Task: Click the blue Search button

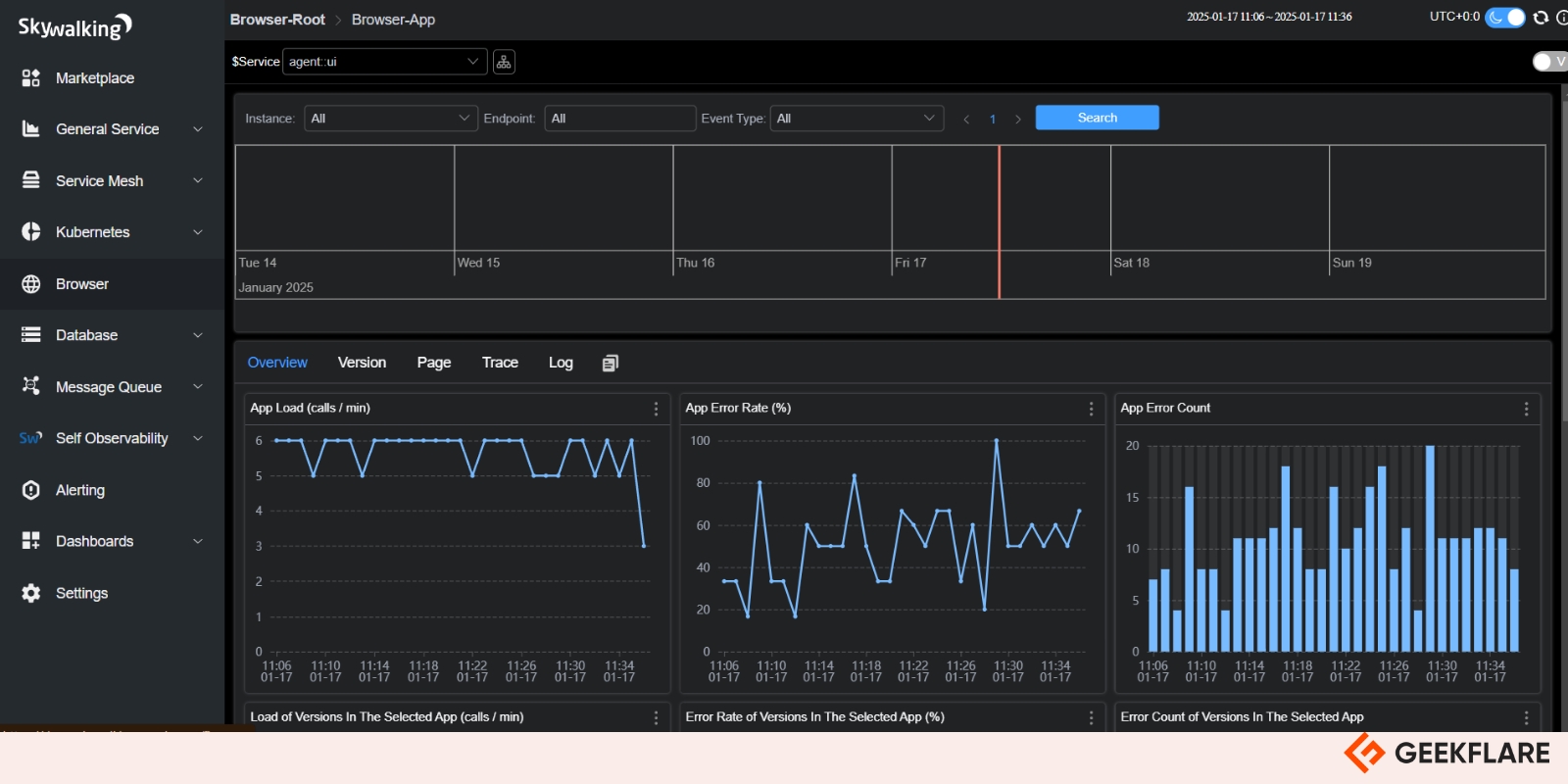Action: pos(1097,118)
